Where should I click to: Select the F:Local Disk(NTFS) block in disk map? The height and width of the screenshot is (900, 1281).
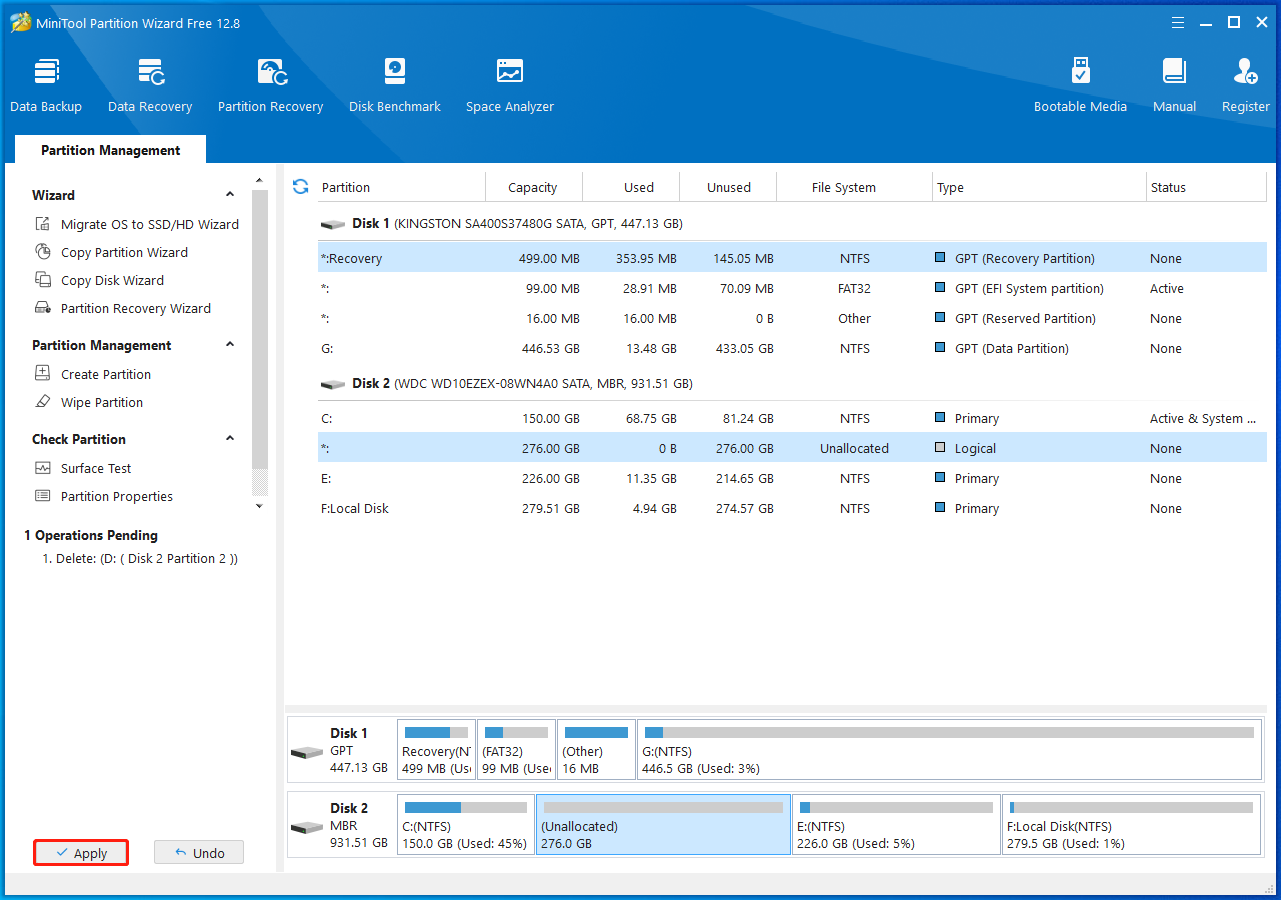(1131, 825)
